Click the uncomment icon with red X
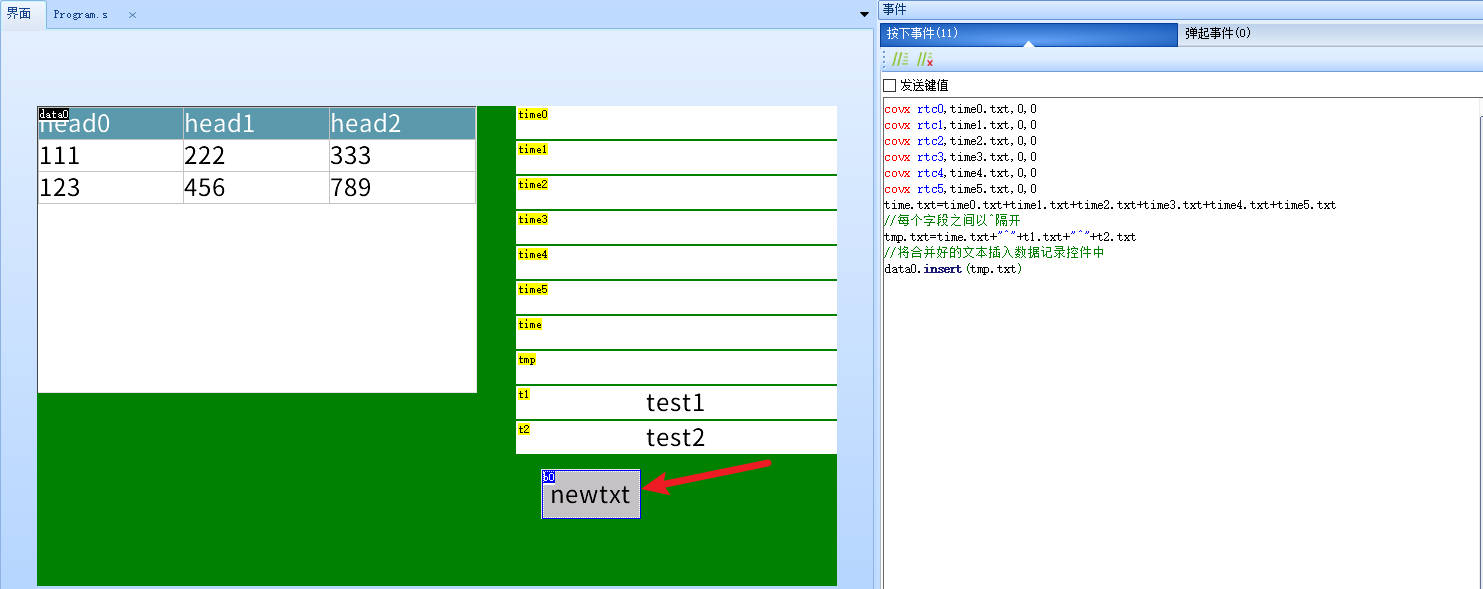The width and height of the screenshot is (1483, 589). coord(925,60)
